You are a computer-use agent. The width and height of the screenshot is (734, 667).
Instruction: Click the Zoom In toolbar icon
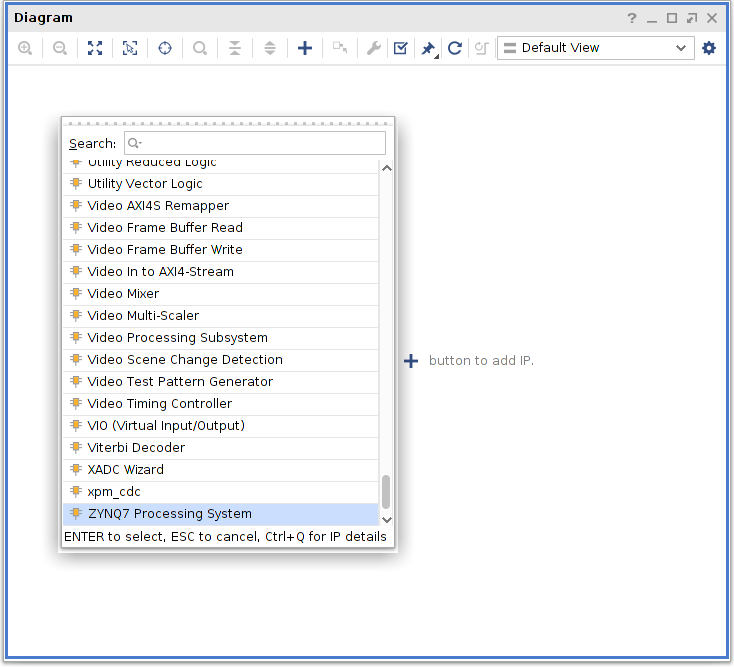(25, 48)
